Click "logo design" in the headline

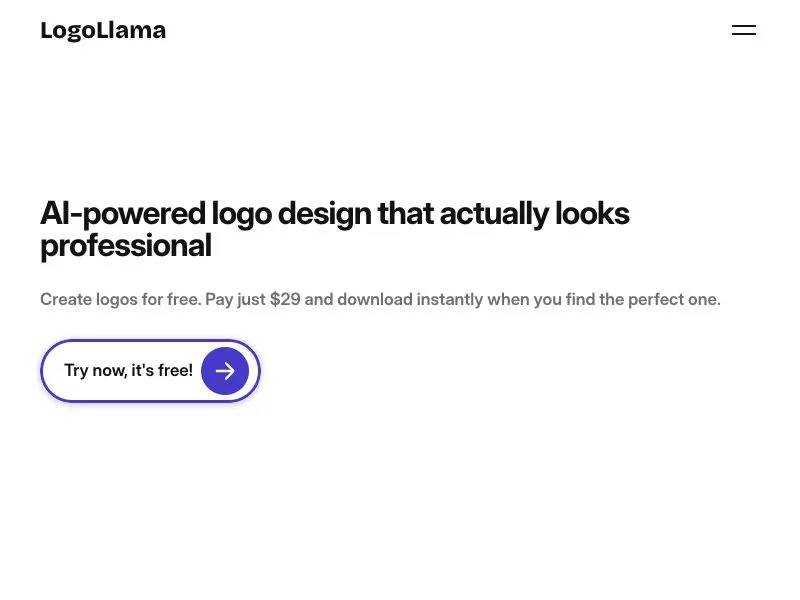292,213
